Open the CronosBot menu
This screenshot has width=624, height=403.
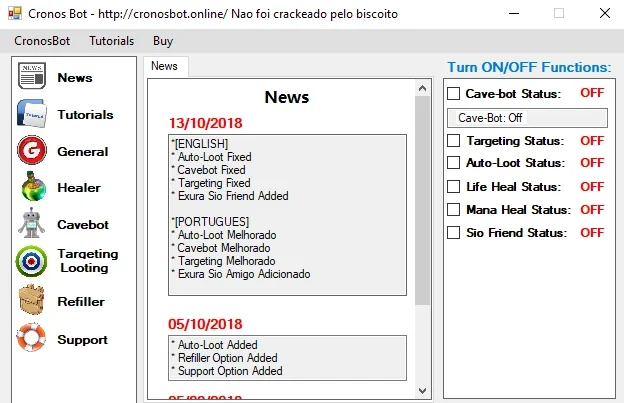(42, 41)
